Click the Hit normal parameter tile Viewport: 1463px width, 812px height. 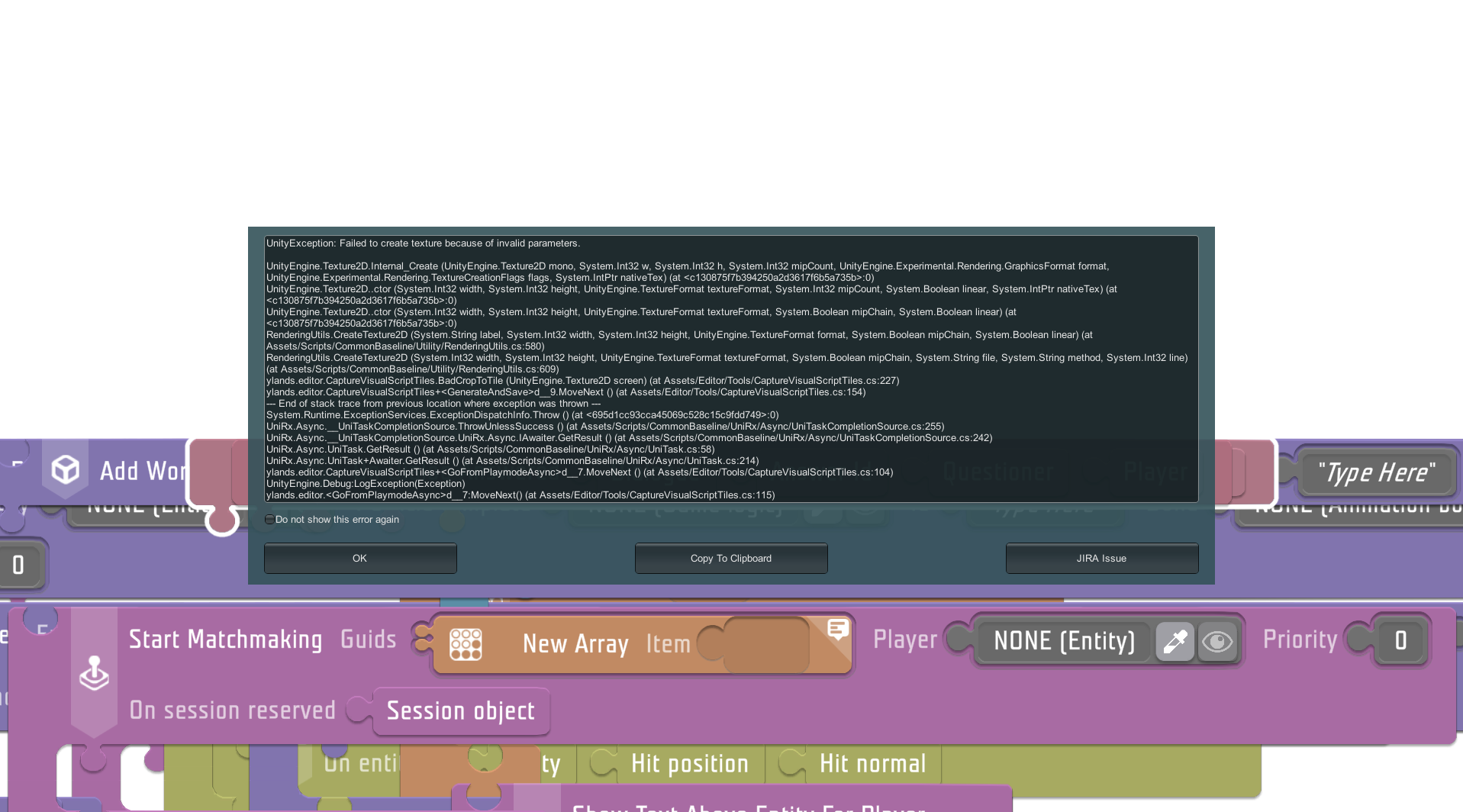click(x=872, y=764)
